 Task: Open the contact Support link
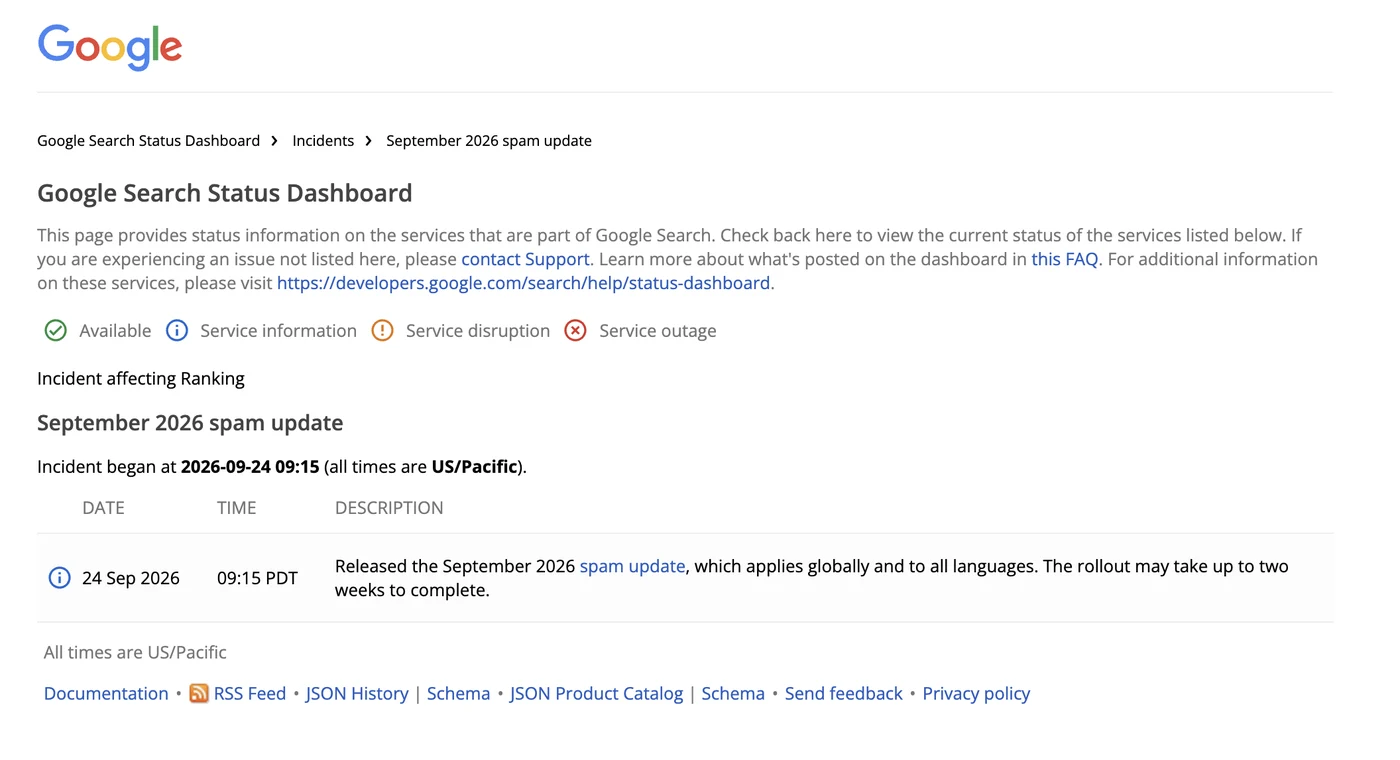(525, 259)
